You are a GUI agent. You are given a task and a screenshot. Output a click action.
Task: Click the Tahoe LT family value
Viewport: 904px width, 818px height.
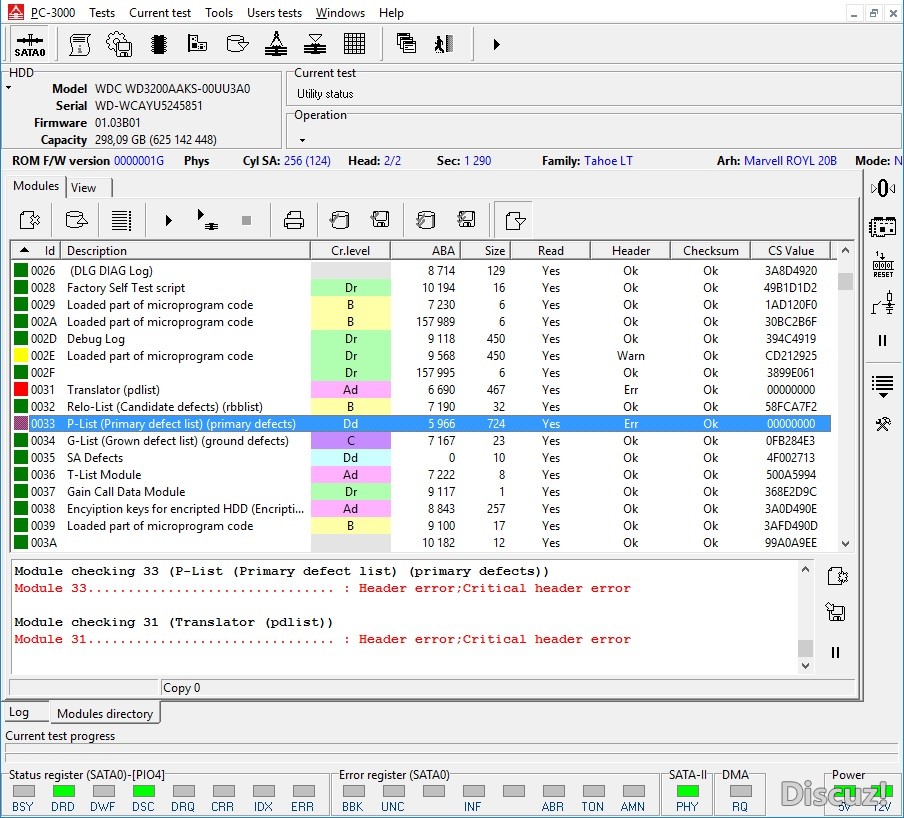(608, 161)
